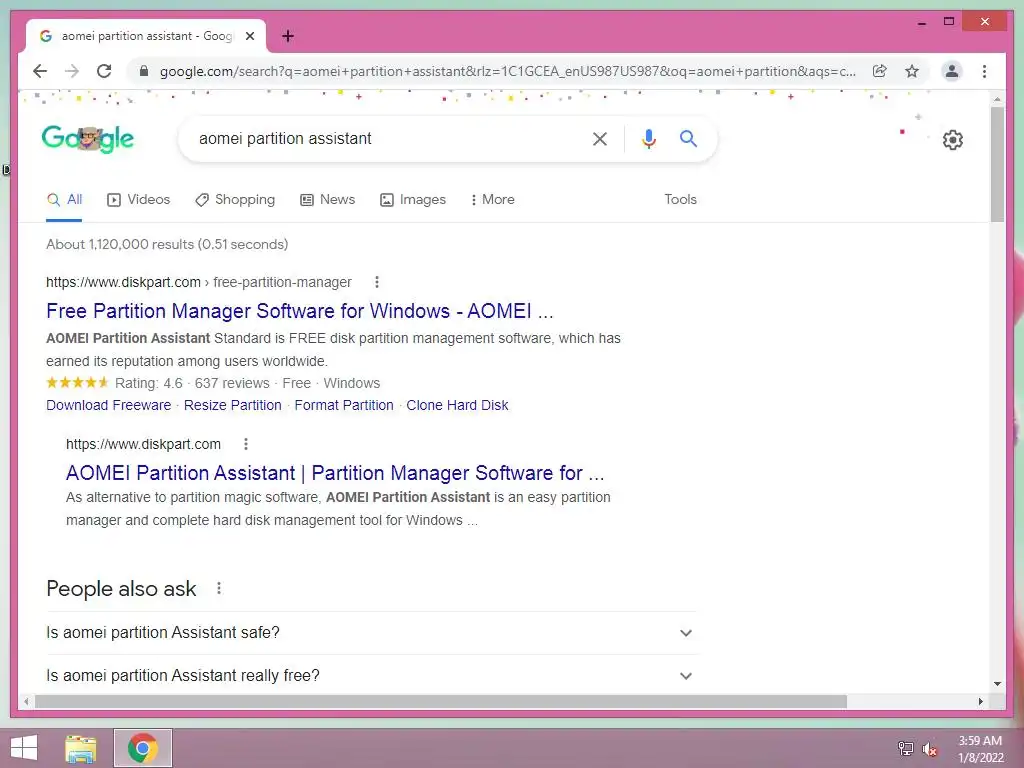
Task: Close the aomei partition assistant tab
Action: 249,36
